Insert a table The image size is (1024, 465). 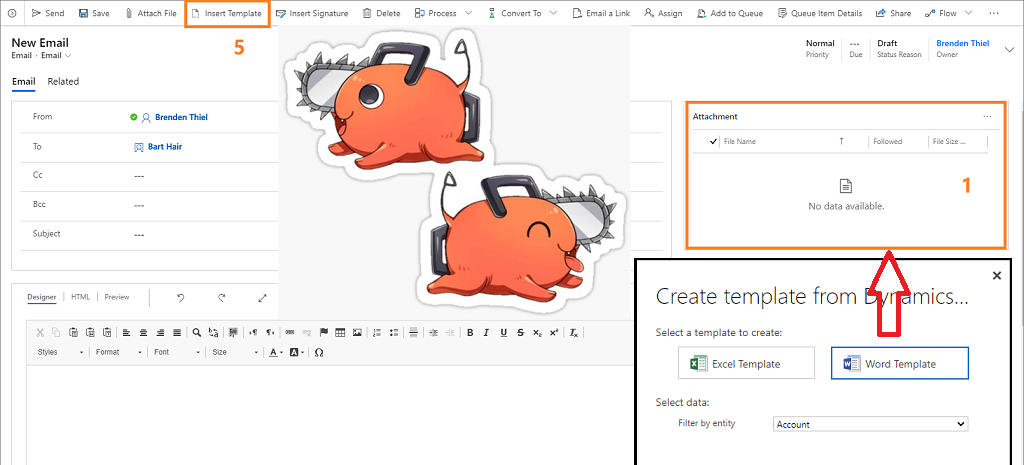point(340,332)
